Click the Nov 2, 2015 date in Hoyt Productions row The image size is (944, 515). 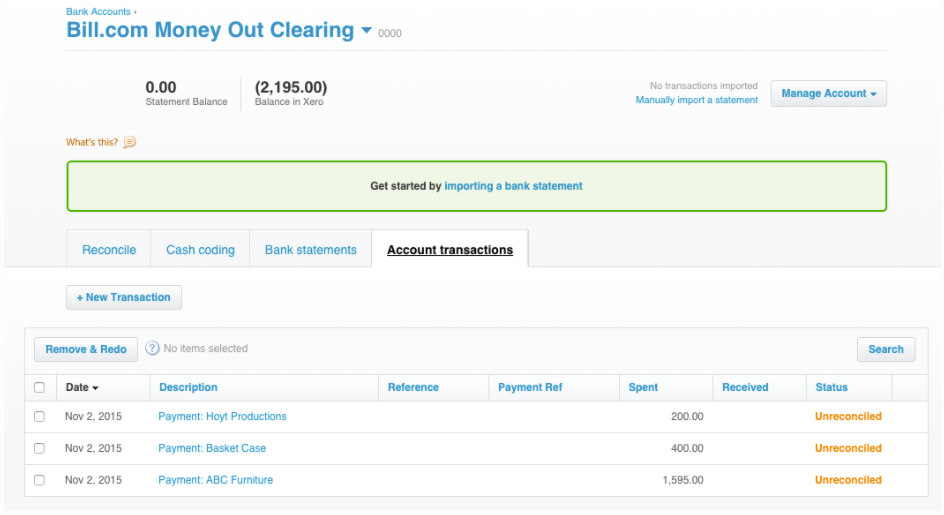pyautogui.click(x=93, y=416)
